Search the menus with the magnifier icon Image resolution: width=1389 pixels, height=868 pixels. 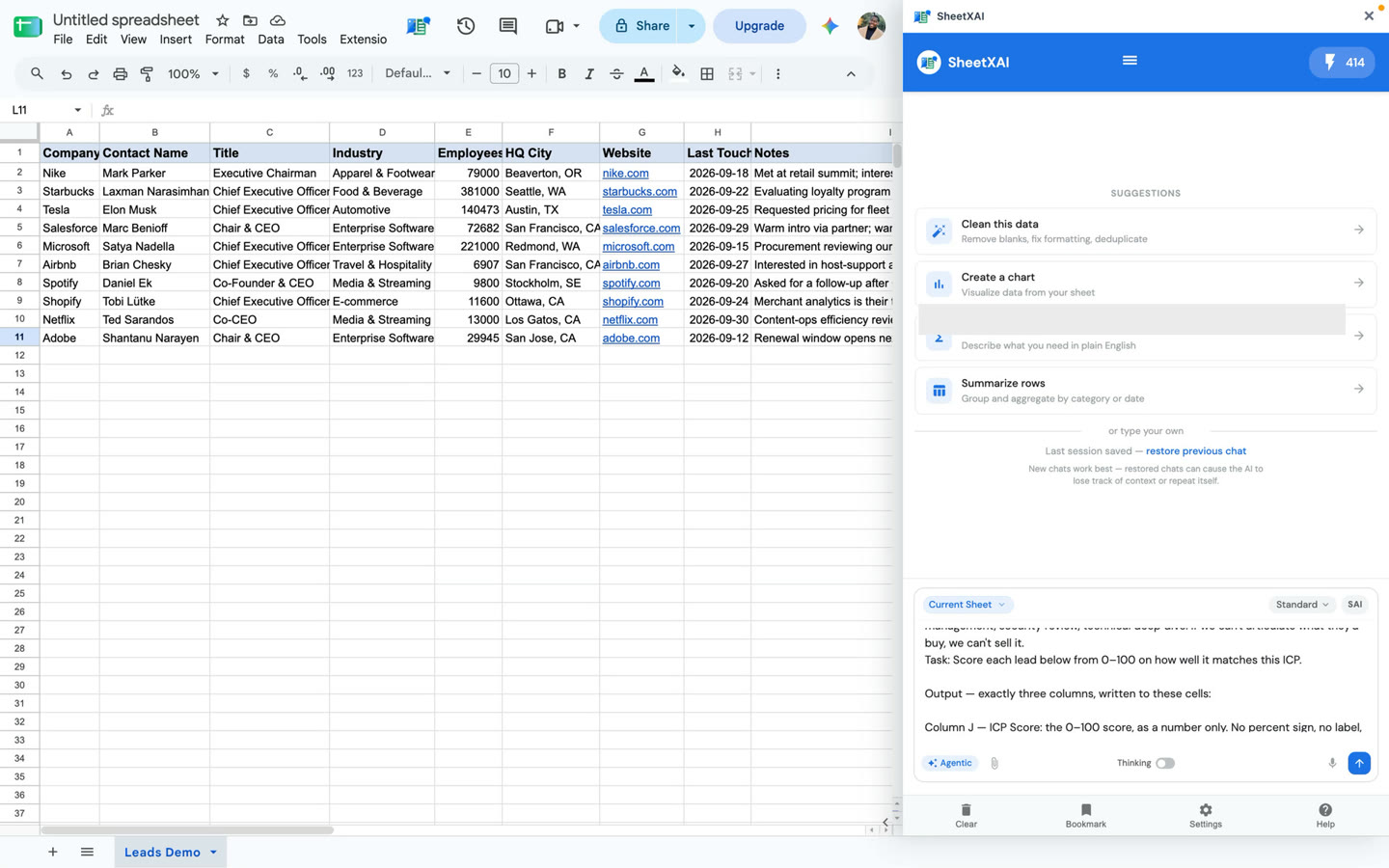point(37,73)
